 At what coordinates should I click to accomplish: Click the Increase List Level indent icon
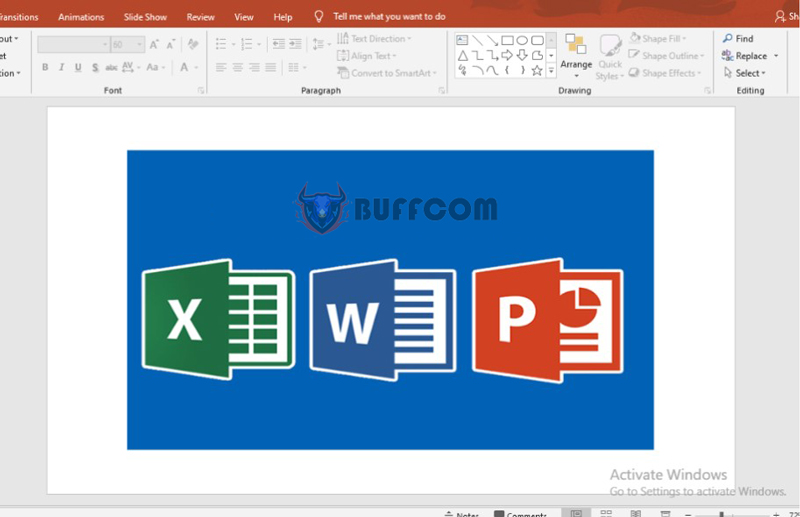pos(295,44)
